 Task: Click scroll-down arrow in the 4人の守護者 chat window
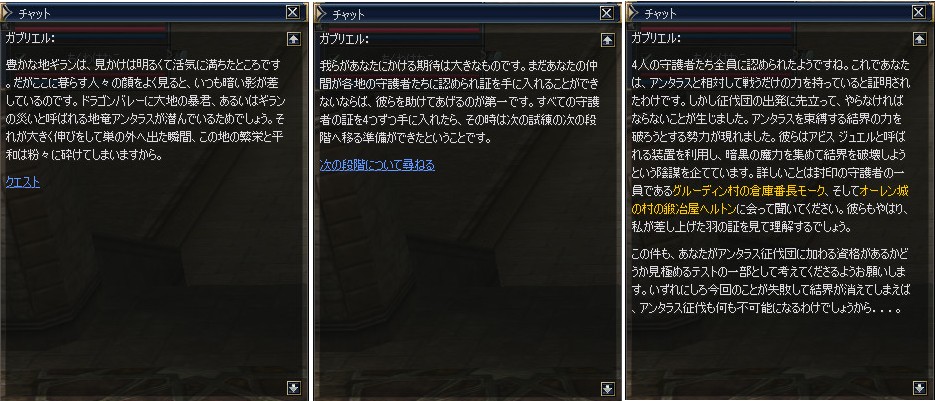click(919, 388)
